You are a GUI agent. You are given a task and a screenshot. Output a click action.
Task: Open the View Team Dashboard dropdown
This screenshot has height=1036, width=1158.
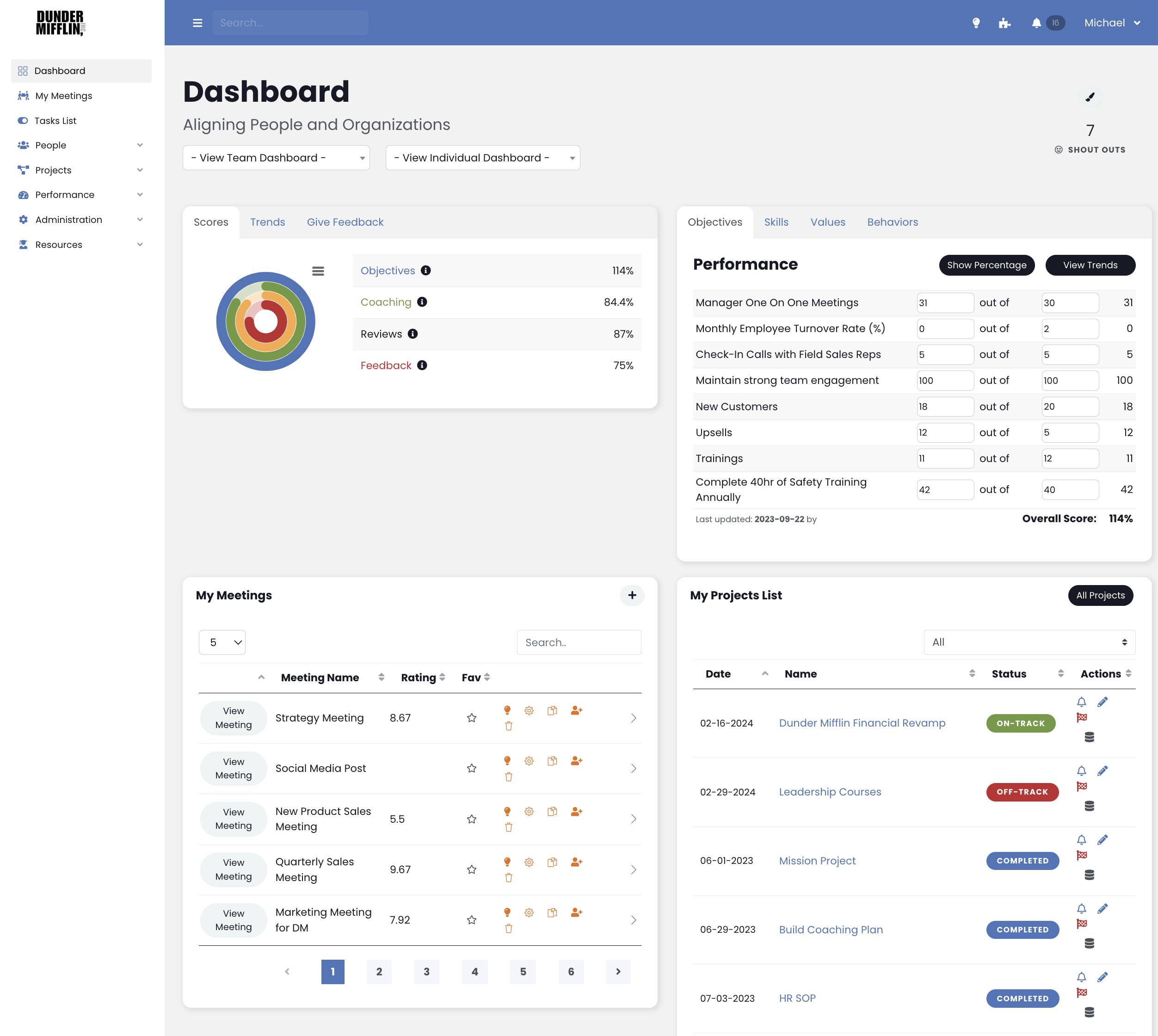tap(276, 158)
